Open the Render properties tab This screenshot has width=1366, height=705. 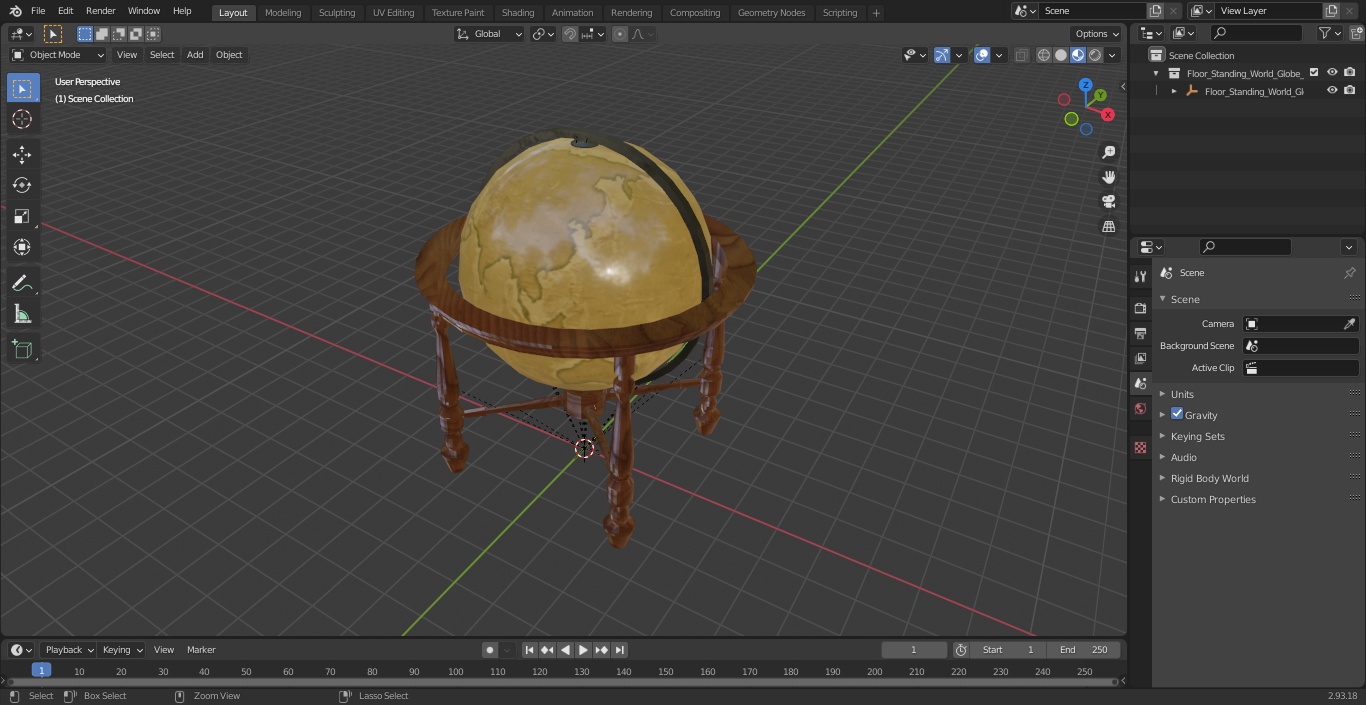(x=1140, y=308)
